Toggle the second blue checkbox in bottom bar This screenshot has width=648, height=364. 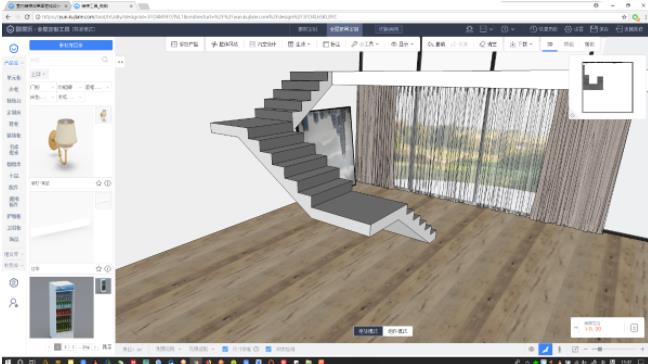[269, 349]
